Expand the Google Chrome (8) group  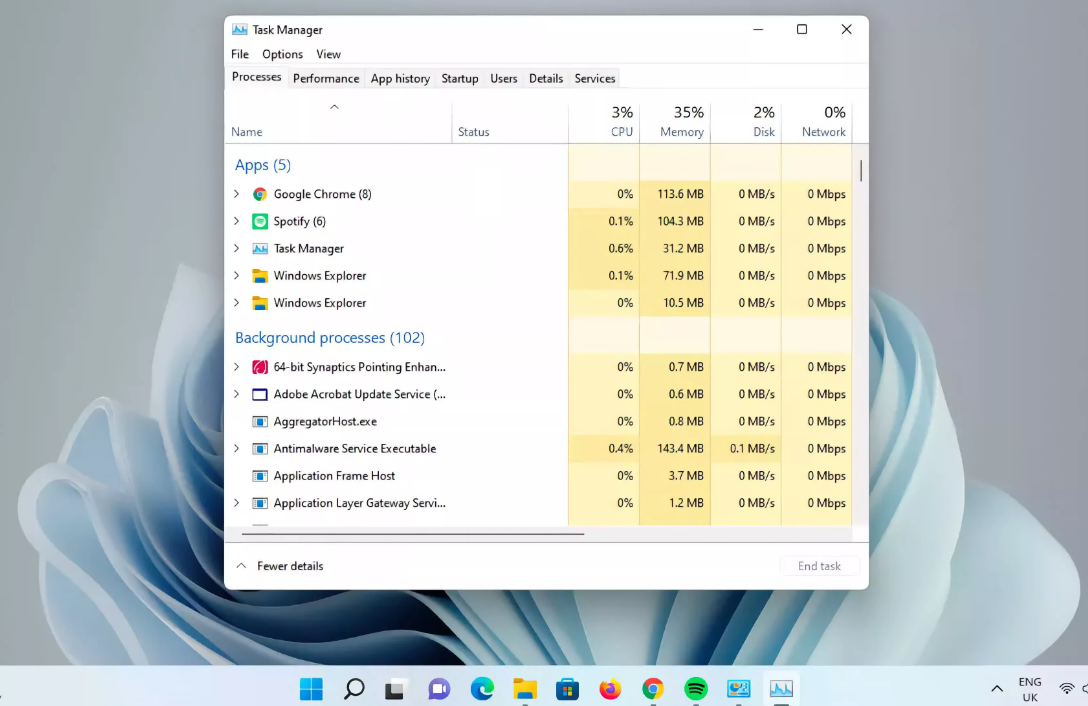237,194
